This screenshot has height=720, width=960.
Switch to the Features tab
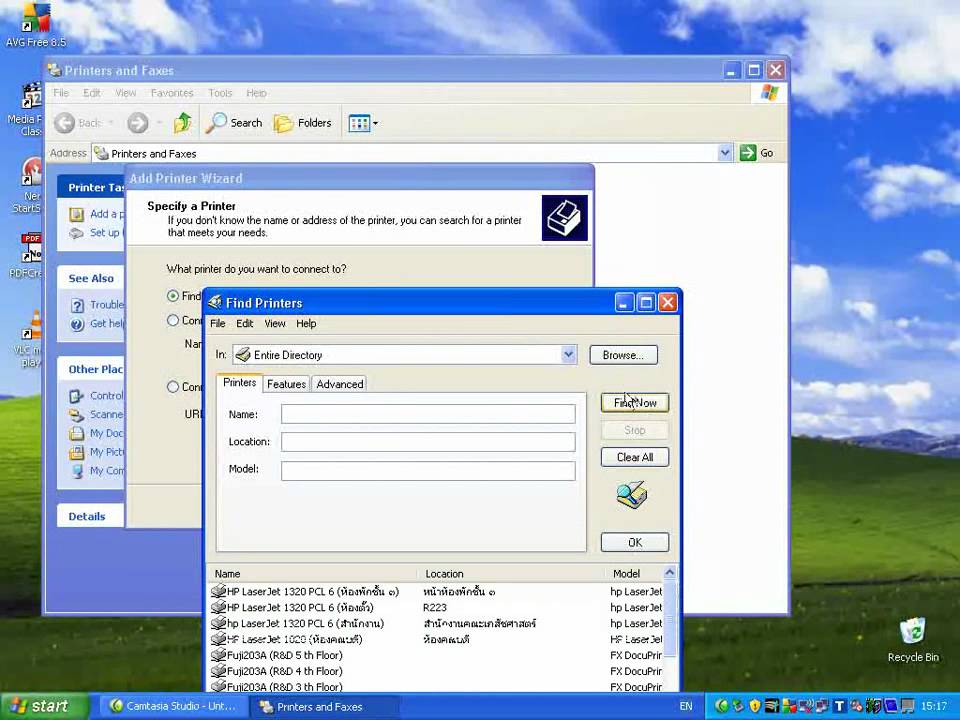pos(286,384)
